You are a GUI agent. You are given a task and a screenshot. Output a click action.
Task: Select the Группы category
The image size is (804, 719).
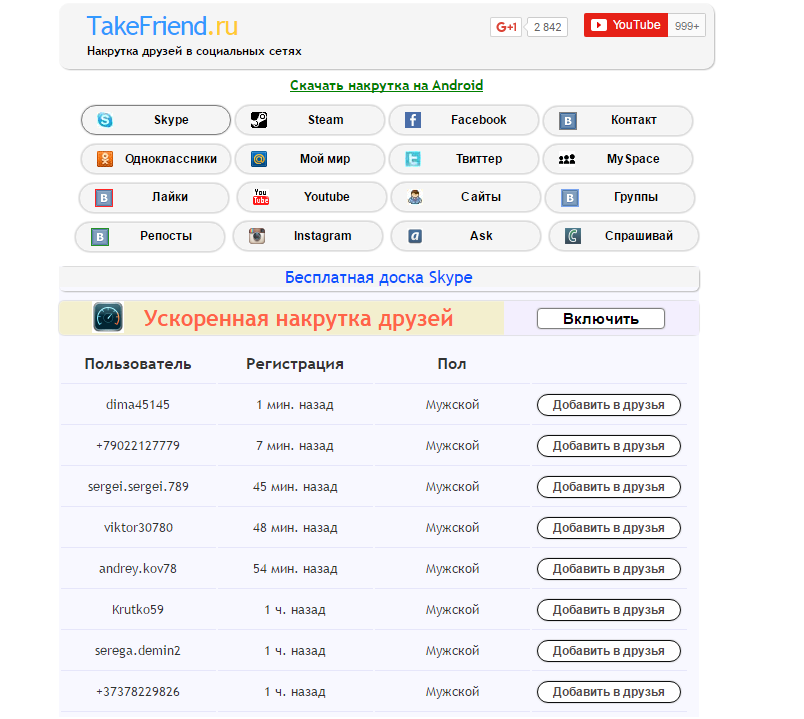(x=620, y=197)
